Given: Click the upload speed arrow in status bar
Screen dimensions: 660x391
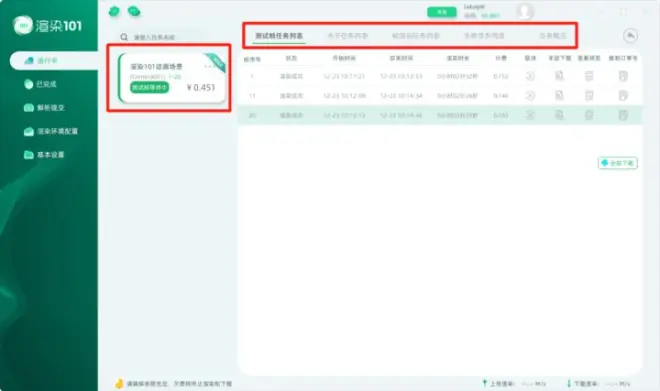Looking at the screenshot, I should coord(484,383).
